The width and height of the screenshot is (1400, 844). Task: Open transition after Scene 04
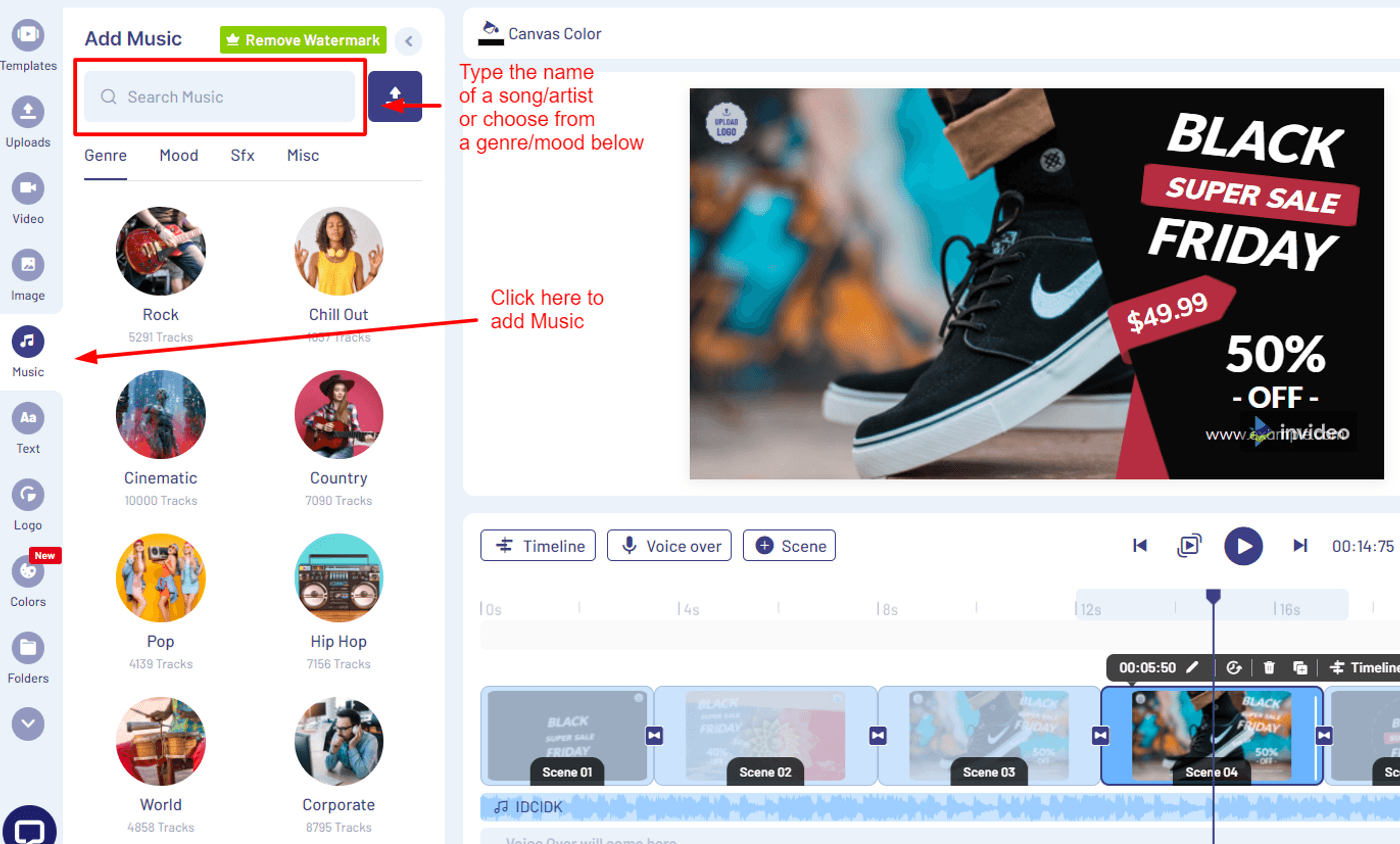tap(1324, 735)
